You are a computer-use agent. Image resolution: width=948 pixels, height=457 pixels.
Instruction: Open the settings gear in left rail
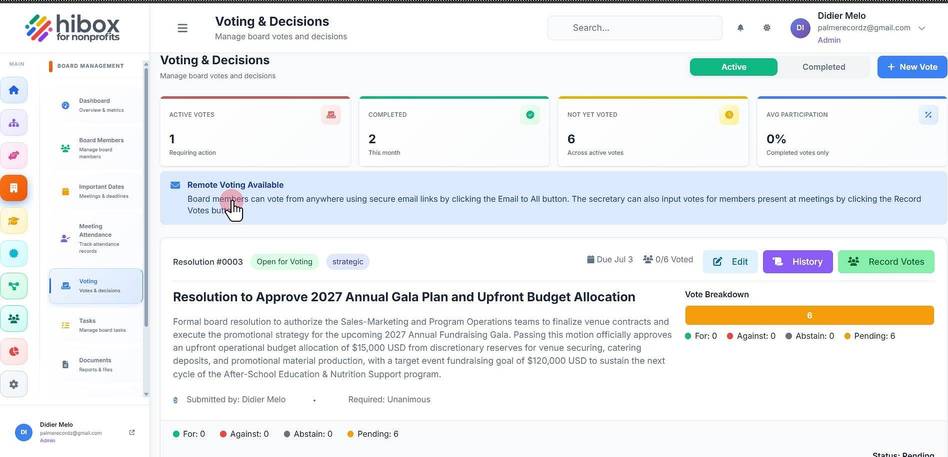14,384
